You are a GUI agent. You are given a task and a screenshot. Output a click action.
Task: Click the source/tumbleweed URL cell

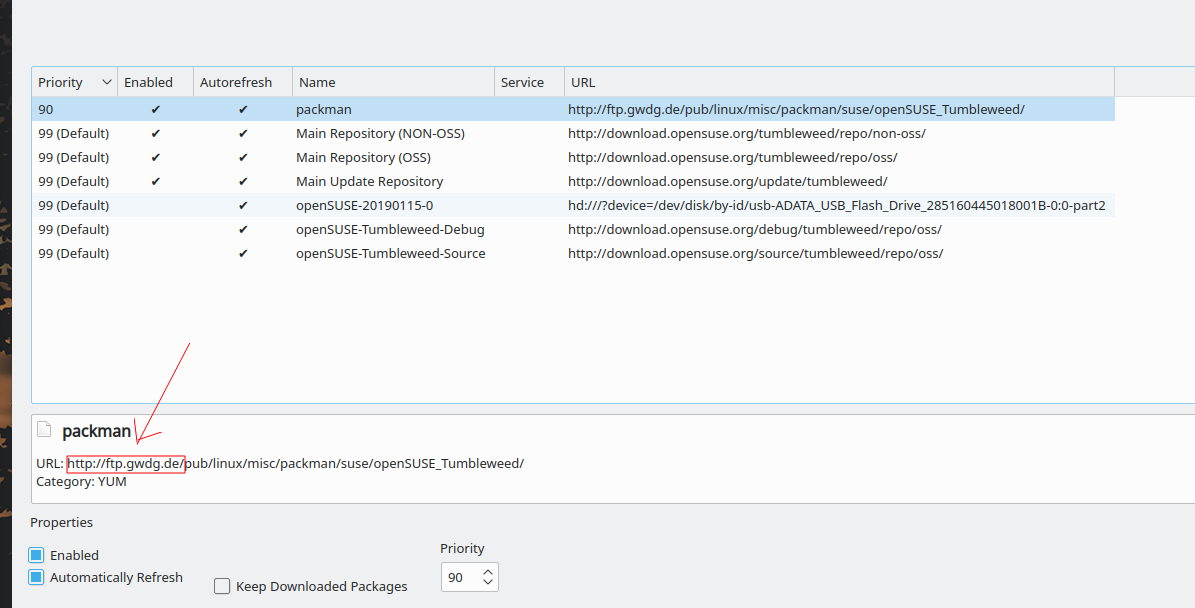(x=755, y=253)
